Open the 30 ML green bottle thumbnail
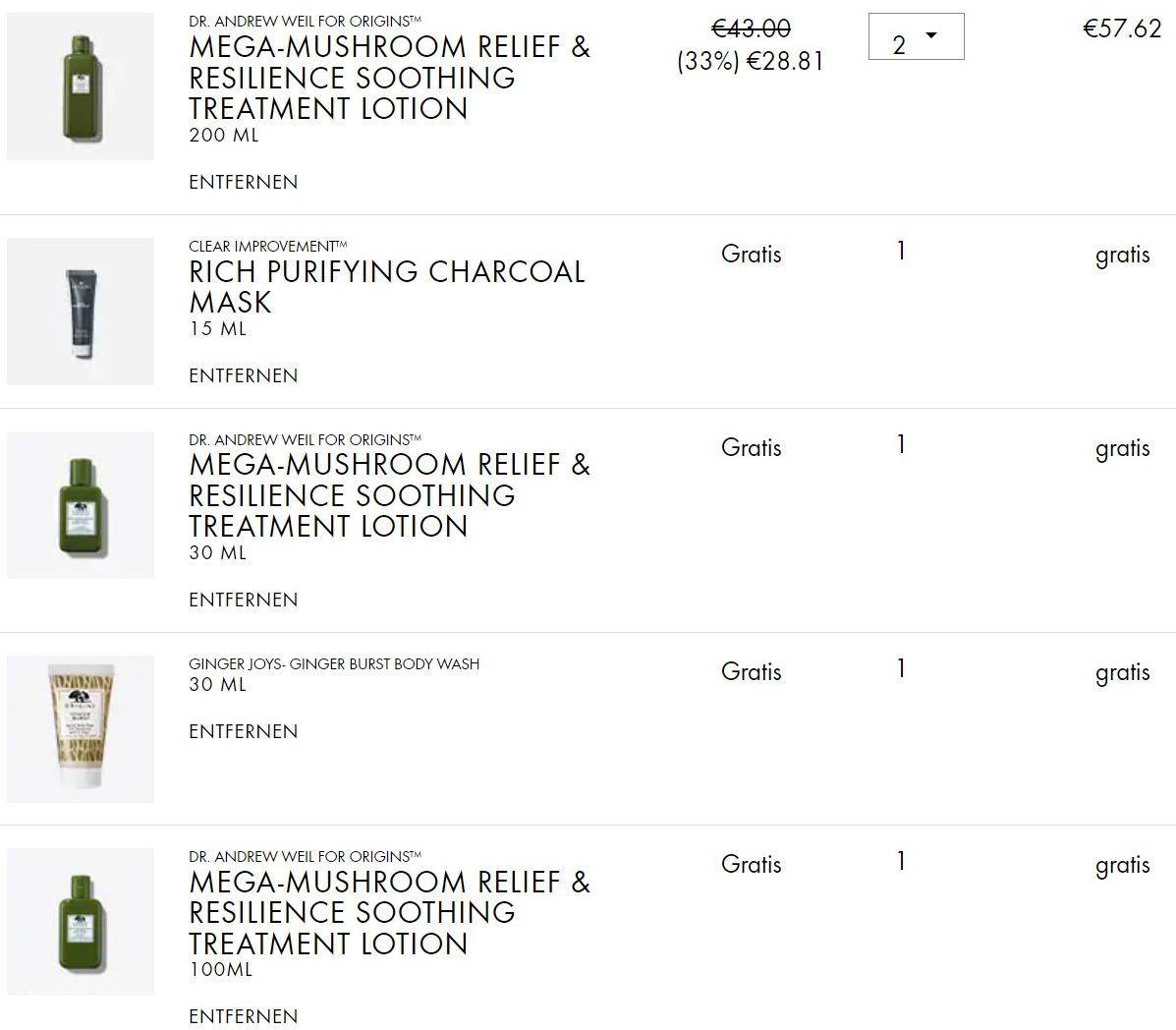The width and height of the screenshot is (1176, 1030). point(81,505)
